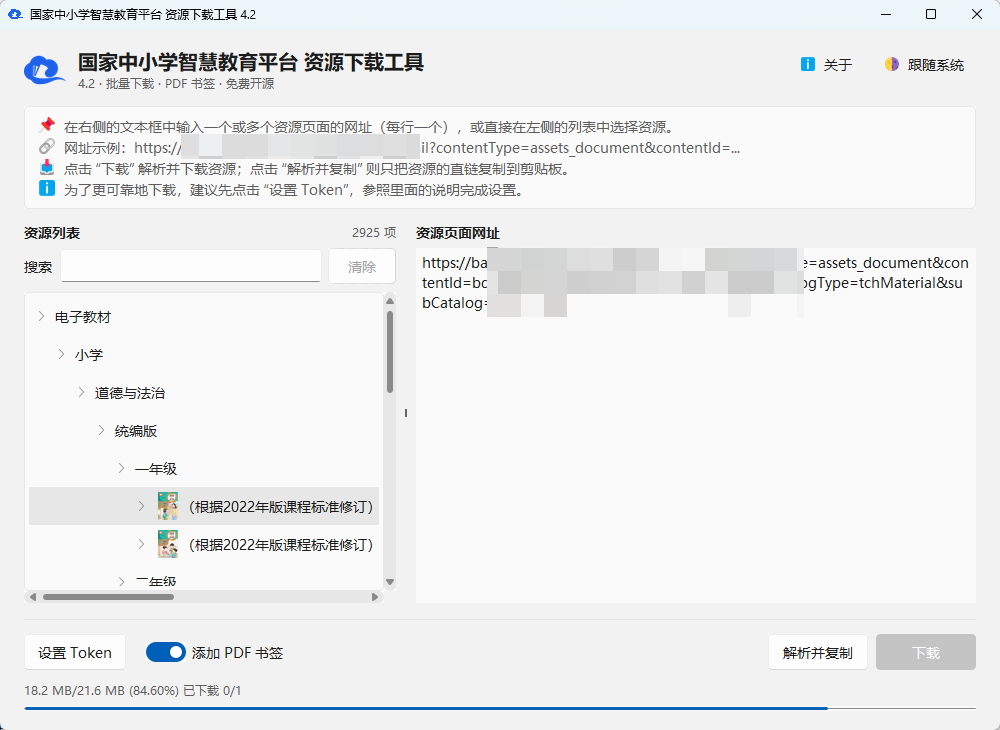The height and width of the screenshot is (730, 1000).
Task: Click the 资源列表 heading
Action: pos(52,233)
